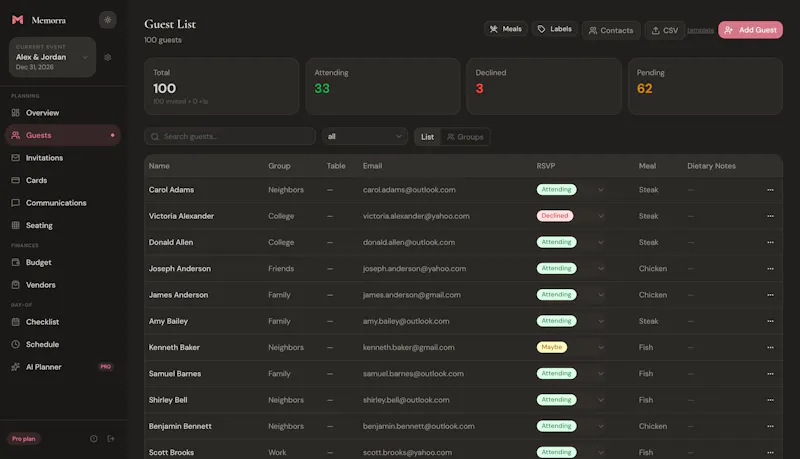The height and width of the screenshot is (459, 800).
Task: Click Scott Brooks row name
Action: (171, 452)
